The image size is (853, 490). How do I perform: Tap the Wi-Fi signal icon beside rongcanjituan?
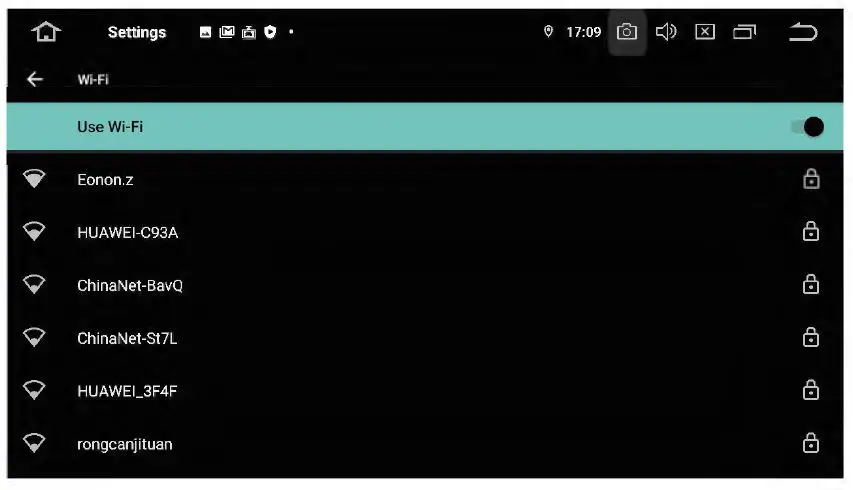pyautogui.click(x=34, y=443)
